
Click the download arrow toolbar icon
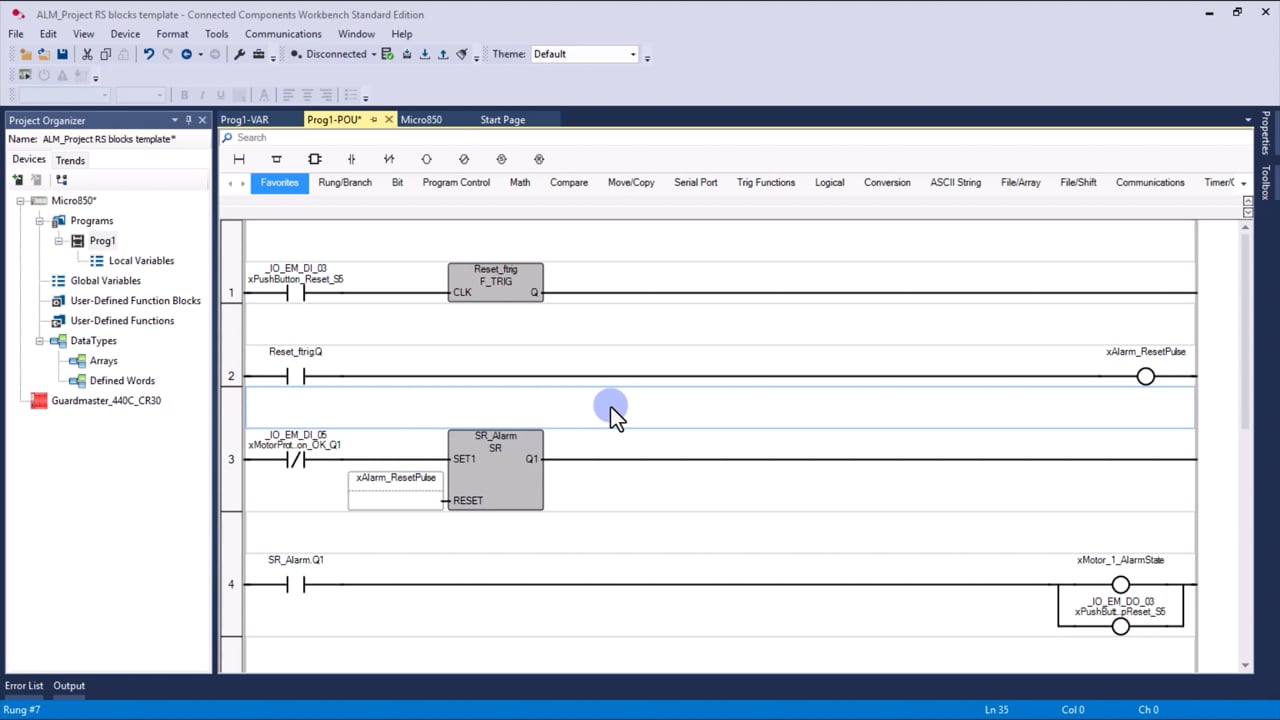(x=425, y=54)
